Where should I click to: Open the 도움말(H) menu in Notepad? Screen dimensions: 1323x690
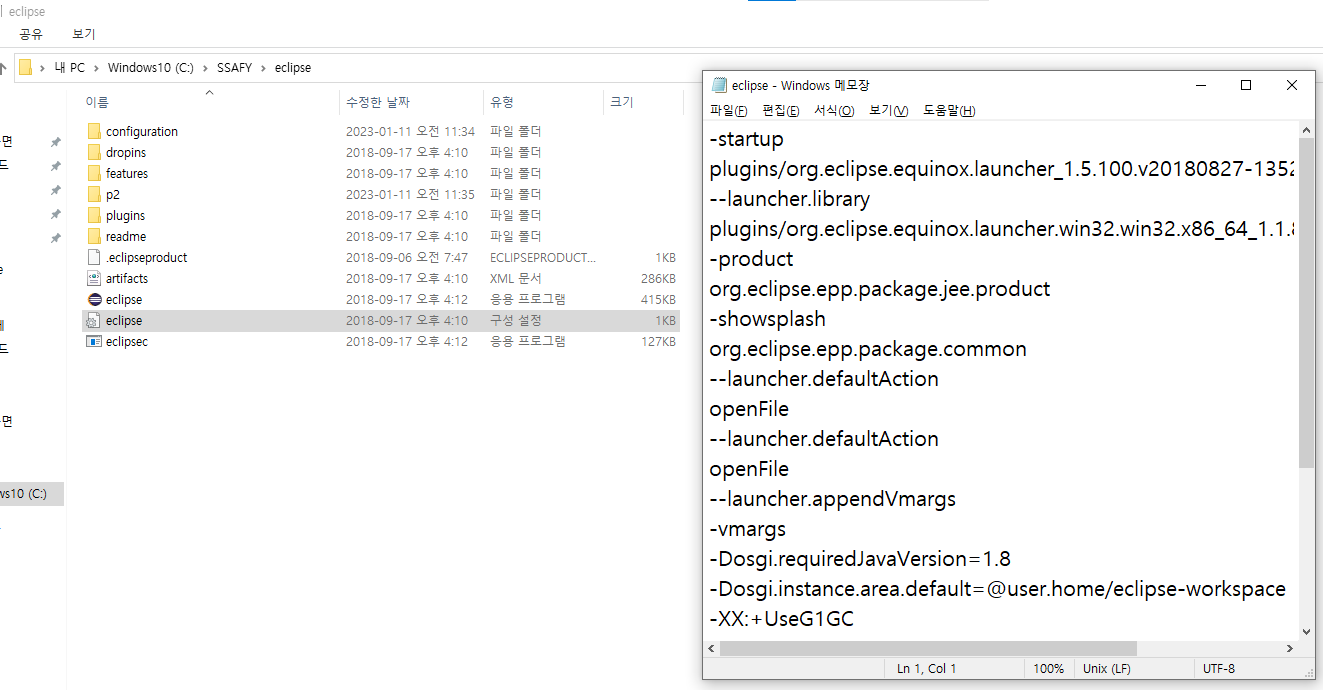click(948, 110)
